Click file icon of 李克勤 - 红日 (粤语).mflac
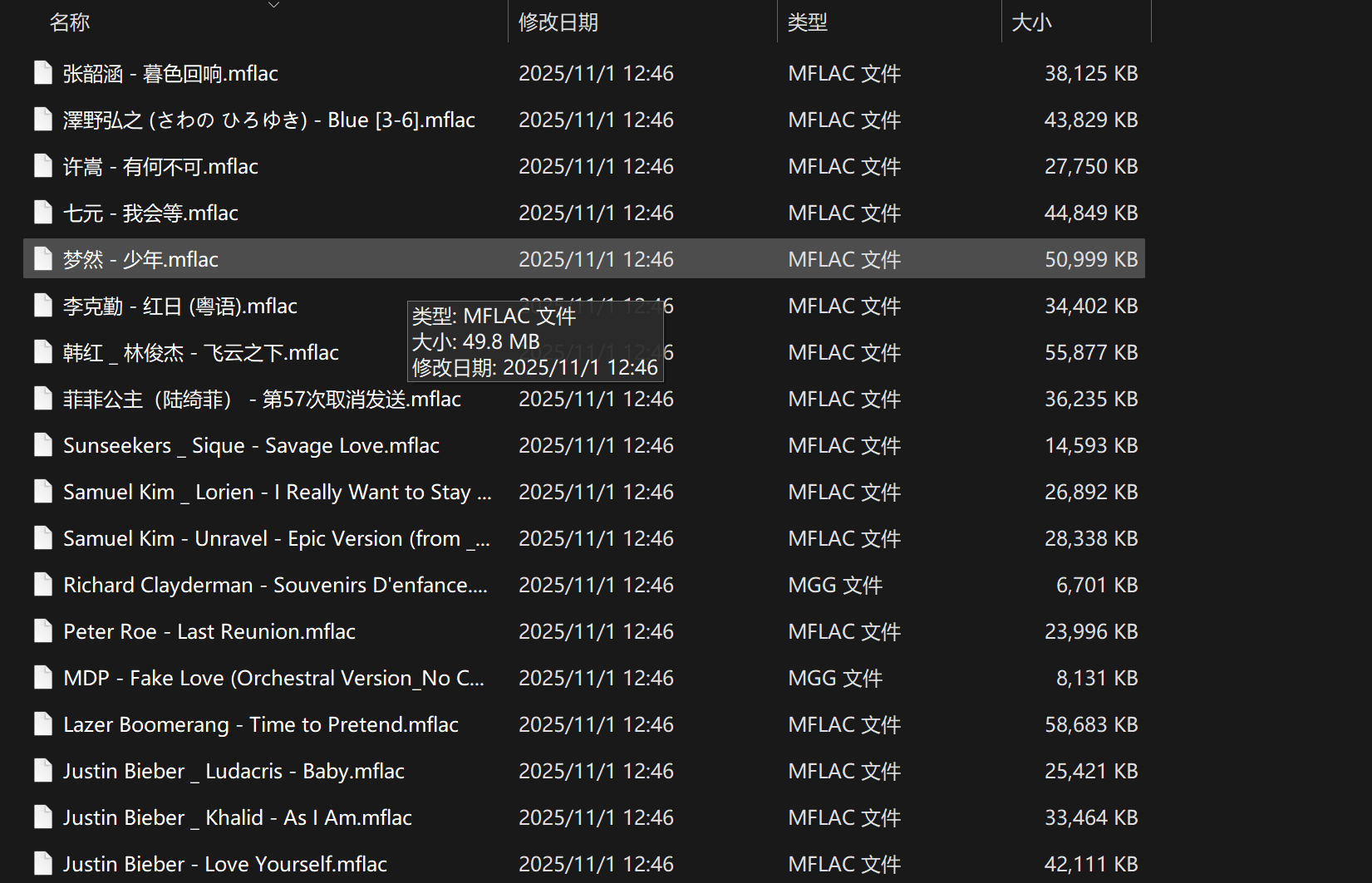 (43, 306)
